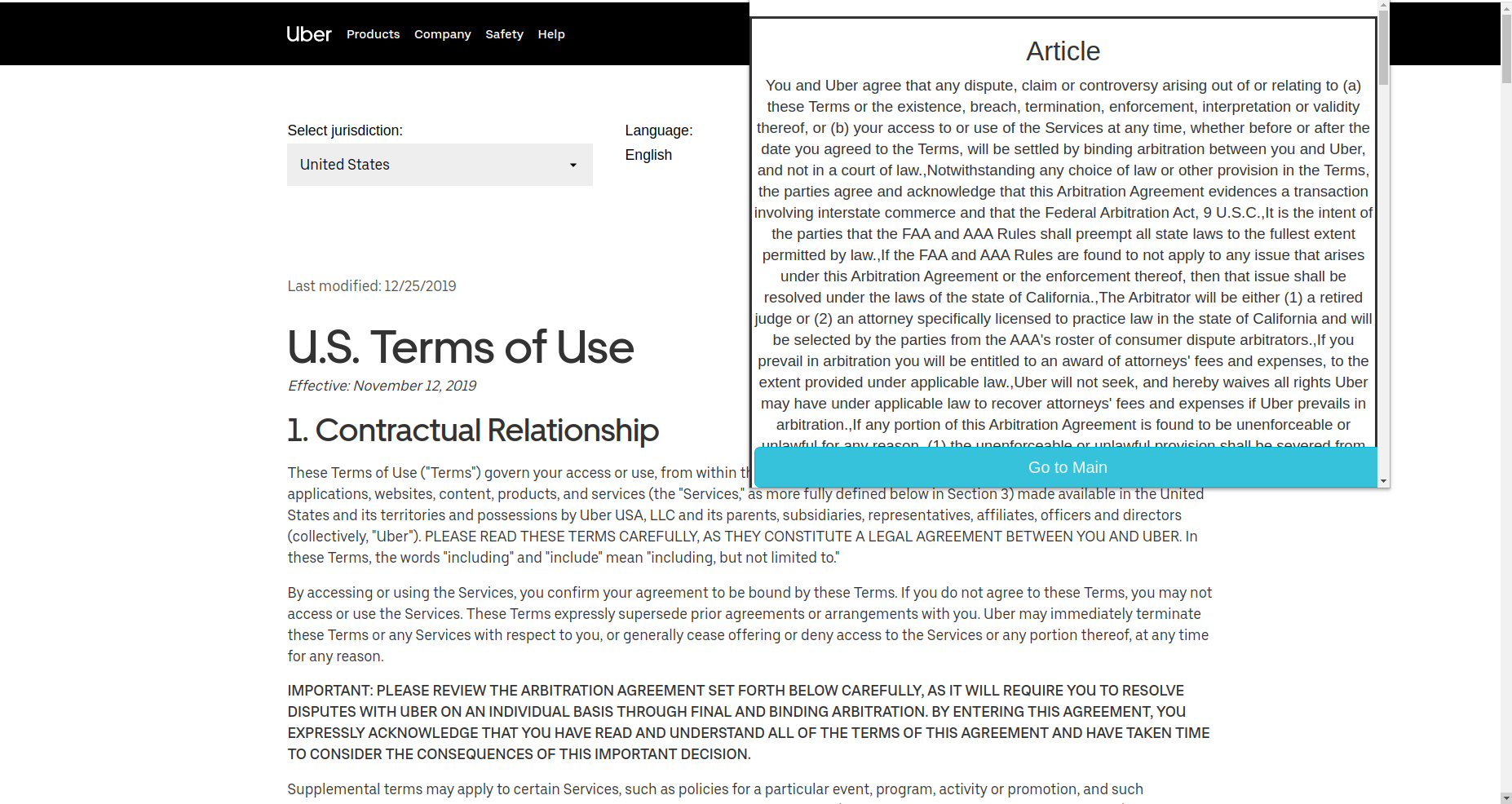Open the Products menu
1512x804 pixels.
point(373,34)
